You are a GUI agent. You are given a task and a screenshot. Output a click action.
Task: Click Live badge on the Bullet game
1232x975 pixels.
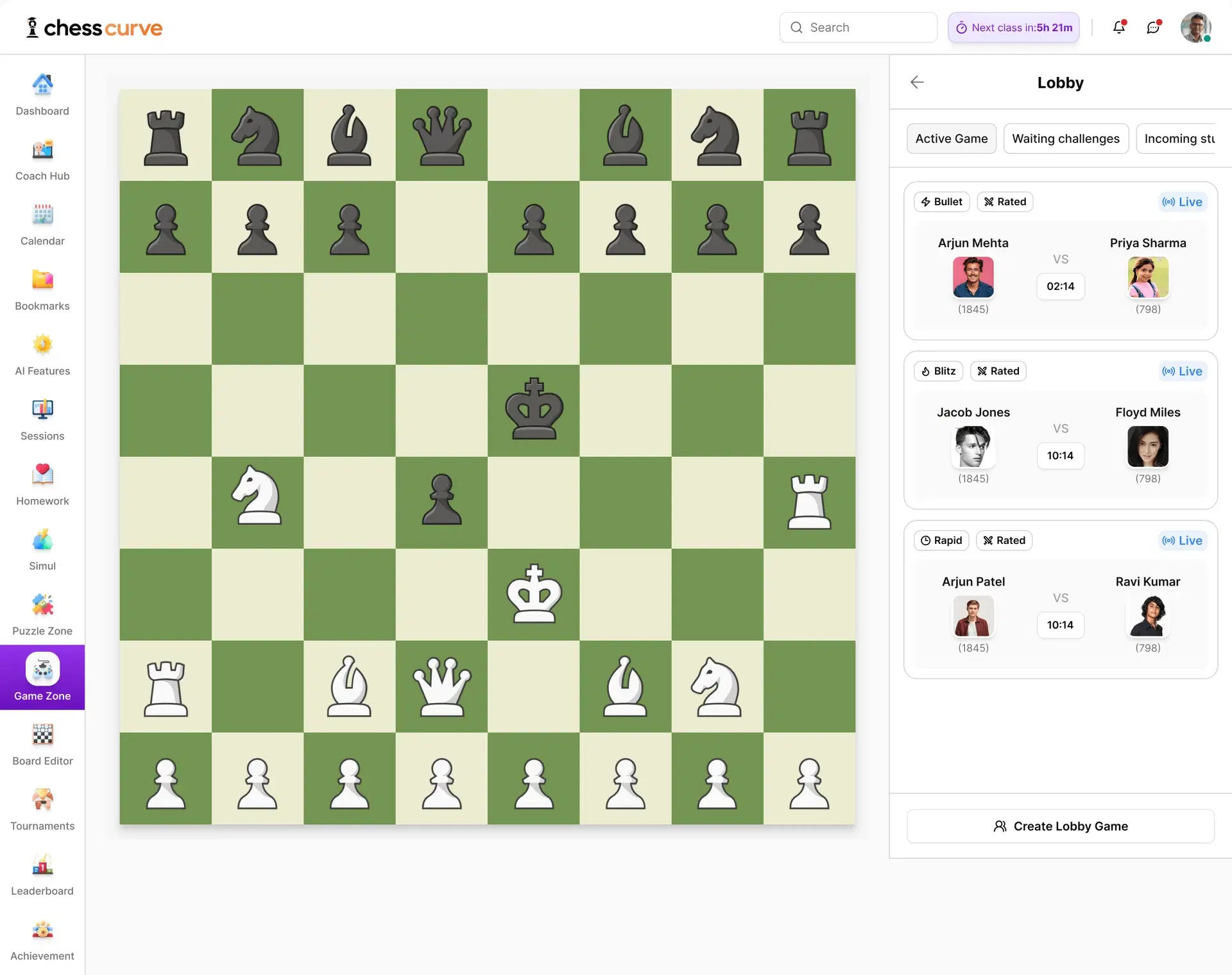click(1182, 201)
